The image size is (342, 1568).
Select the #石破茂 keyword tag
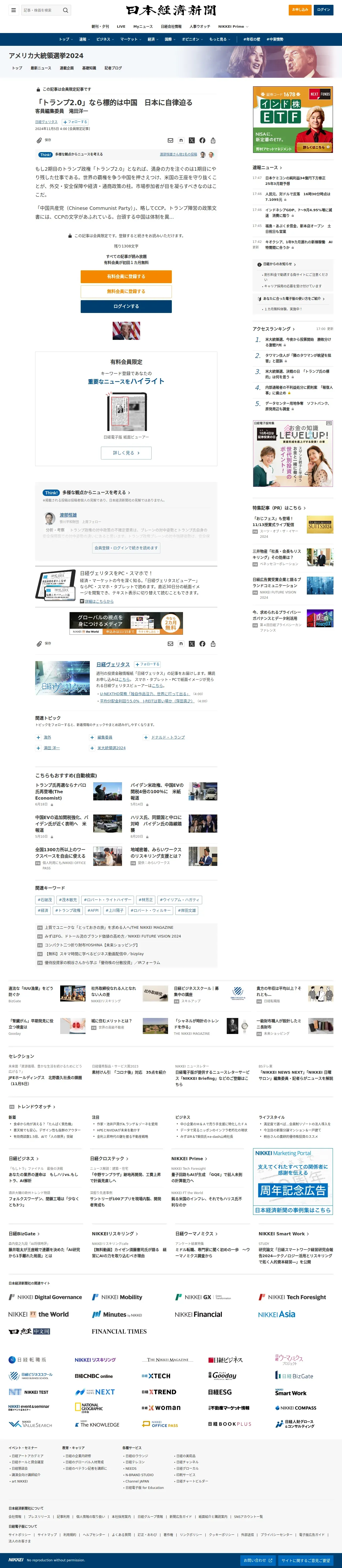point(45,900)
